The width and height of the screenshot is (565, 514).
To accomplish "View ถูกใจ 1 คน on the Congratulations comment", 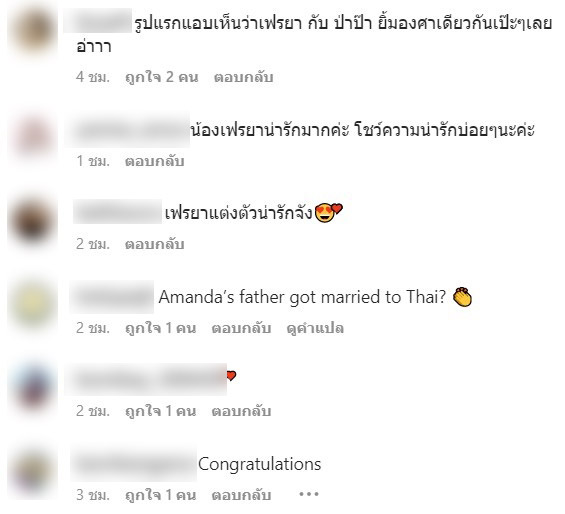I will coord(160,495).
